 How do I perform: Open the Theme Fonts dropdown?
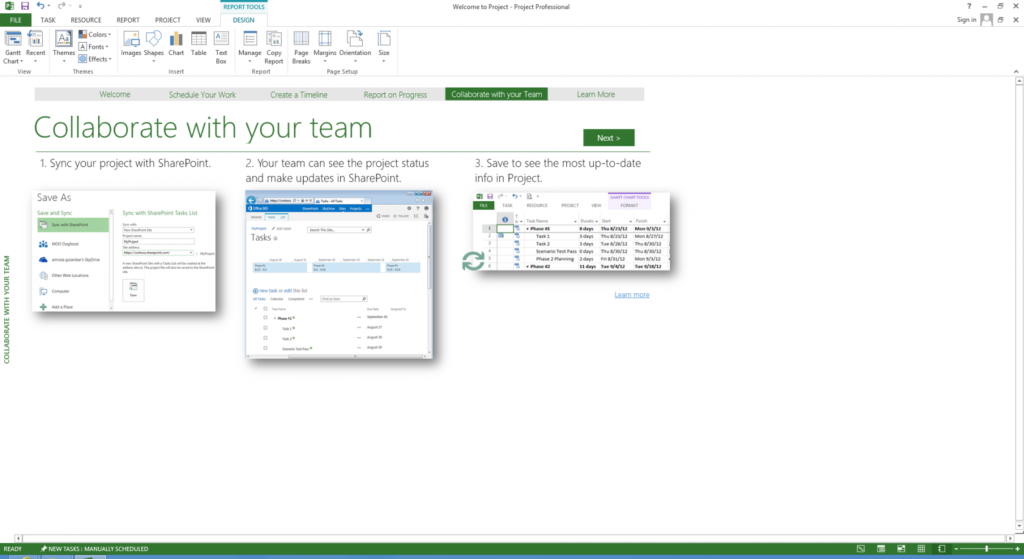coord(94,46)
